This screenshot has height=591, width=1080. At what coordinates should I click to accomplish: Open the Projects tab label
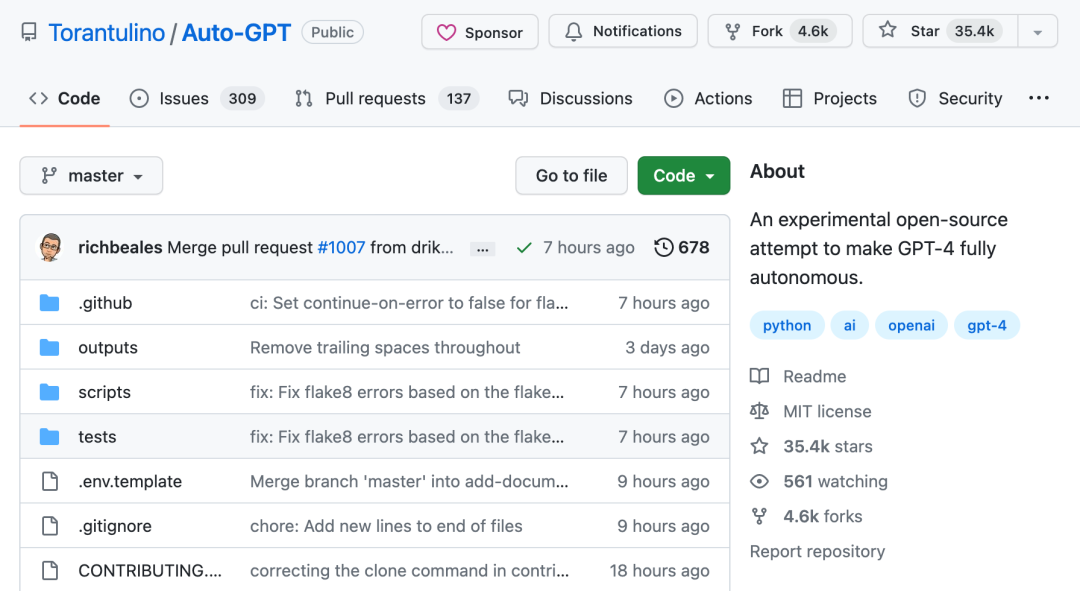click(x=845, y=98)
